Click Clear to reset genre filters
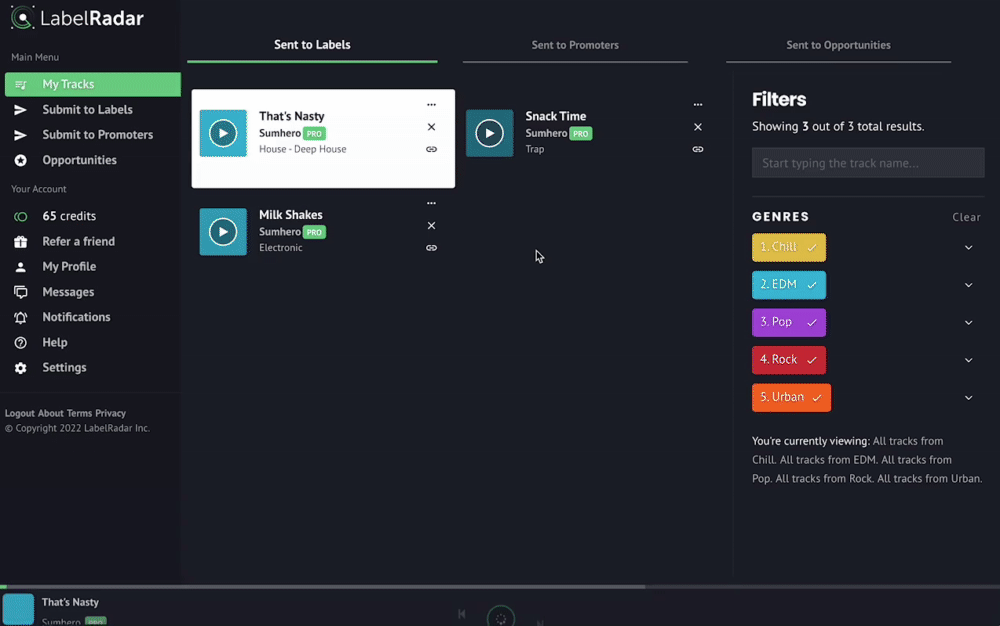Image resolution: width=1000 pixels, height=626 pixels. point(966,217)
